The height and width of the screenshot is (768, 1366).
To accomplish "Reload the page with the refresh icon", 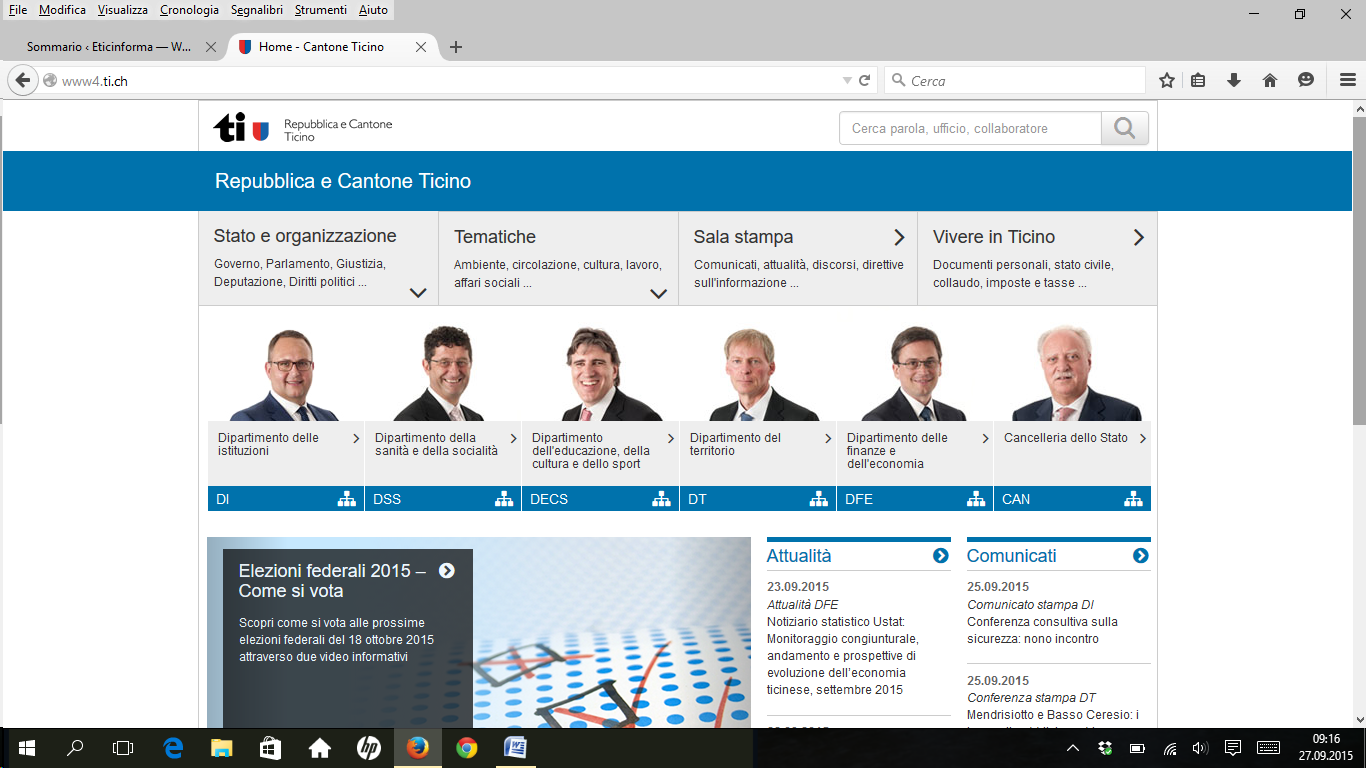I will coord(865,81).
